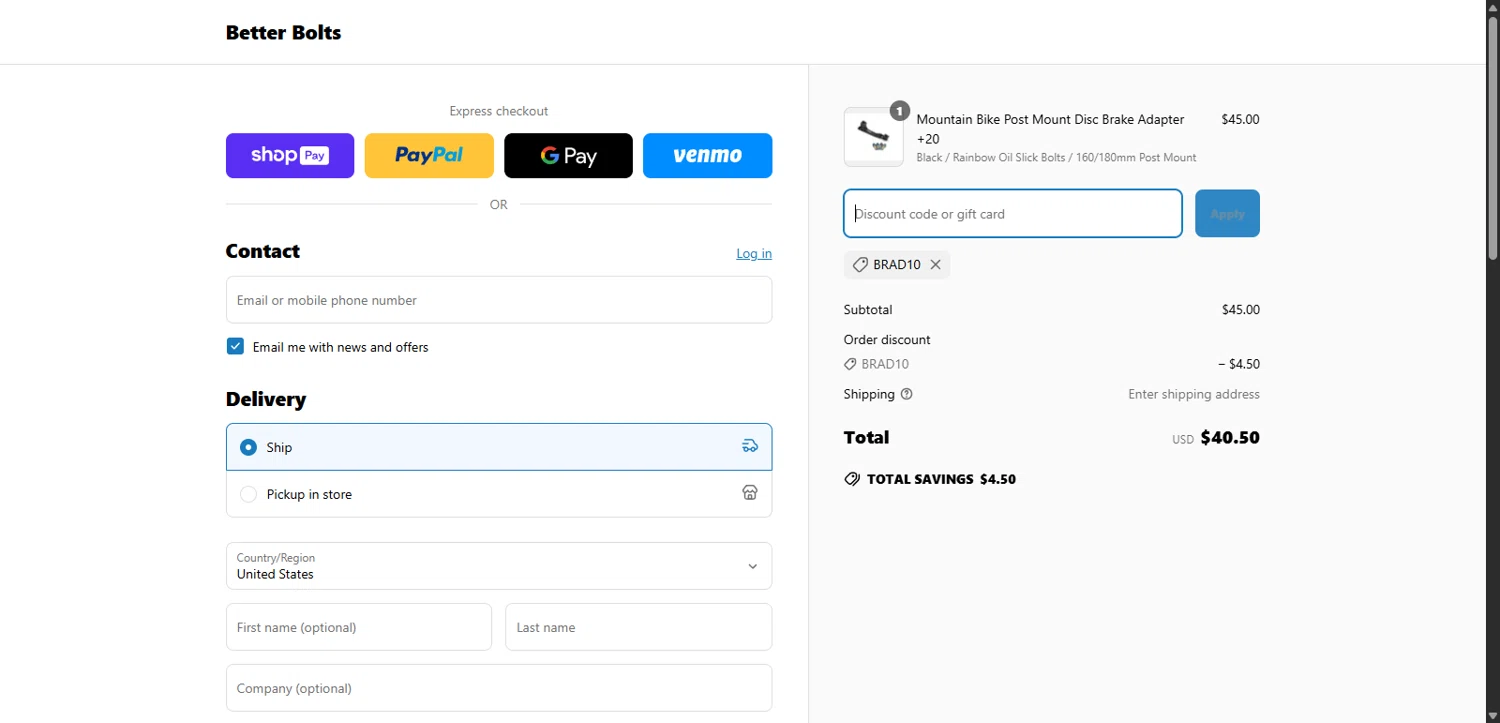Click the store pickup icon
1500x723 pixels.
[750, 493]
